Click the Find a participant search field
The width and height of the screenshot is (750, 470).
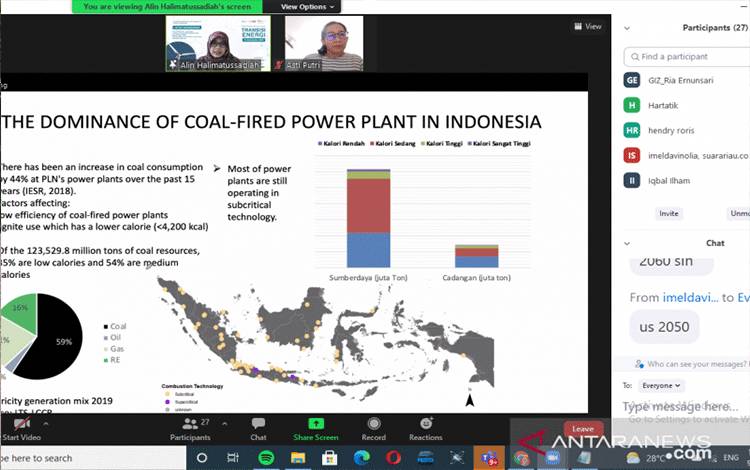(x=687, y=56)
